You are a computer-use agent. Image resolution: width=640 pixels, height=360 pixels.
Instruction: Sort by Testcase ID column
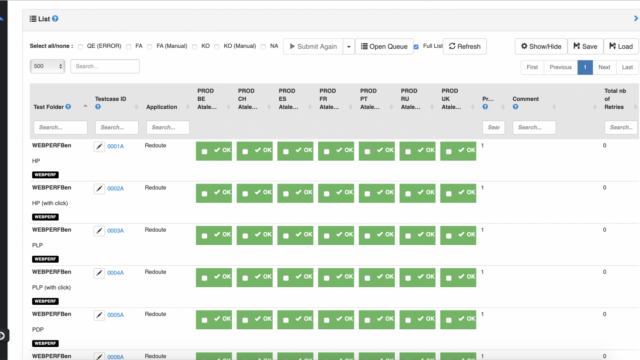[136, 107]
